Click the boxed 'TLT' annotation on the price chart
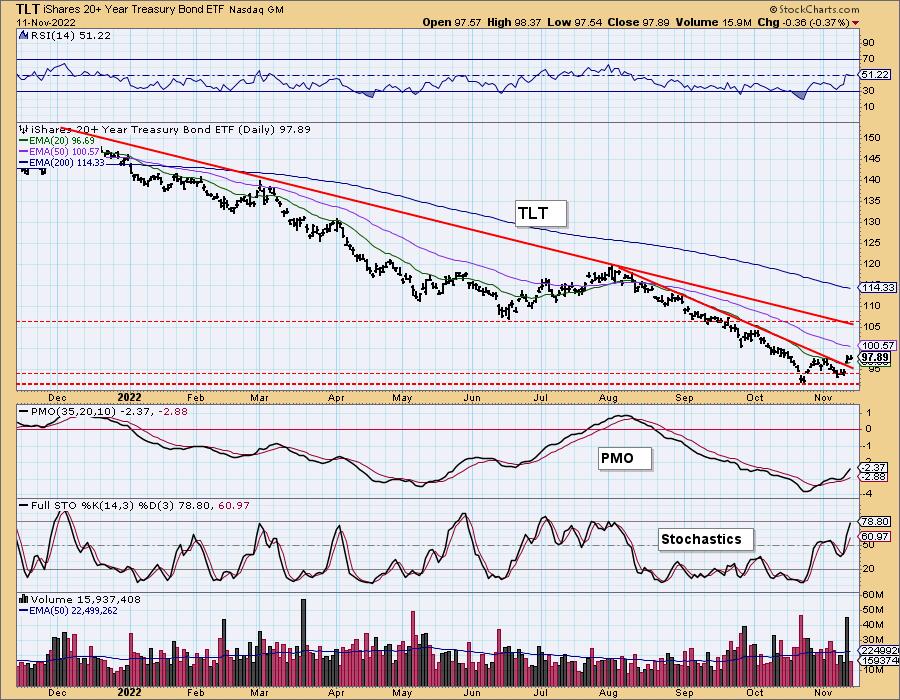The width and height of the screenshot is (900, 700). [x=541, y=213]
